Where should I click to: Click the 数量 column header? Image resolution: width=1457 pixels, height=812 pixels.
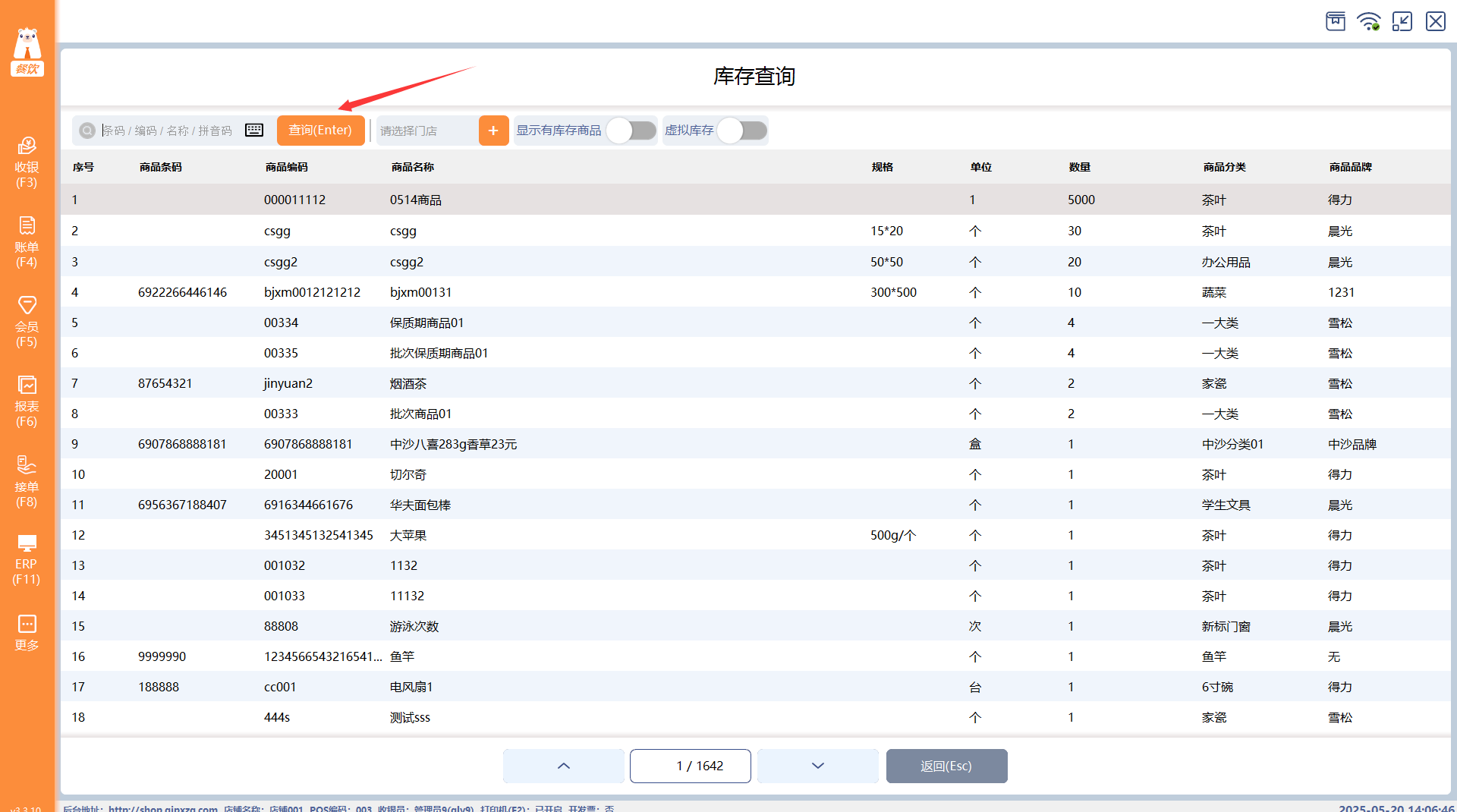tap(1080, 167)
